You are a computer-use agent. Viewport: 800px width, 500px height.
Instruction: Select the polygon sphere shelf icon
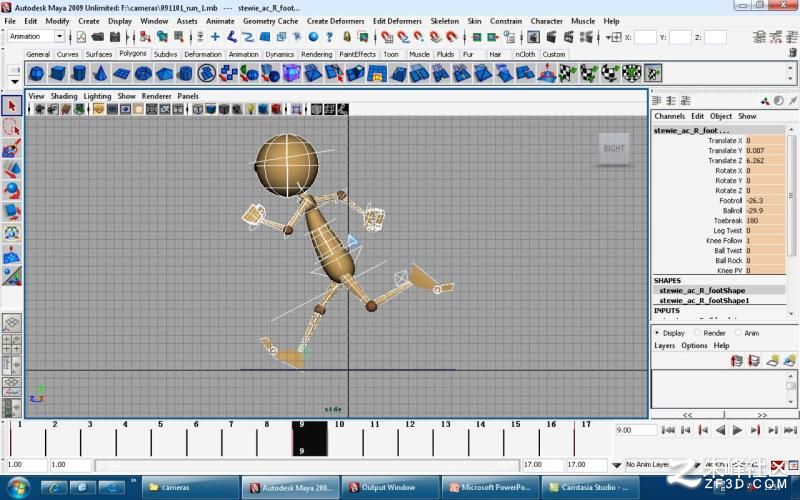(x=36, y=73)
